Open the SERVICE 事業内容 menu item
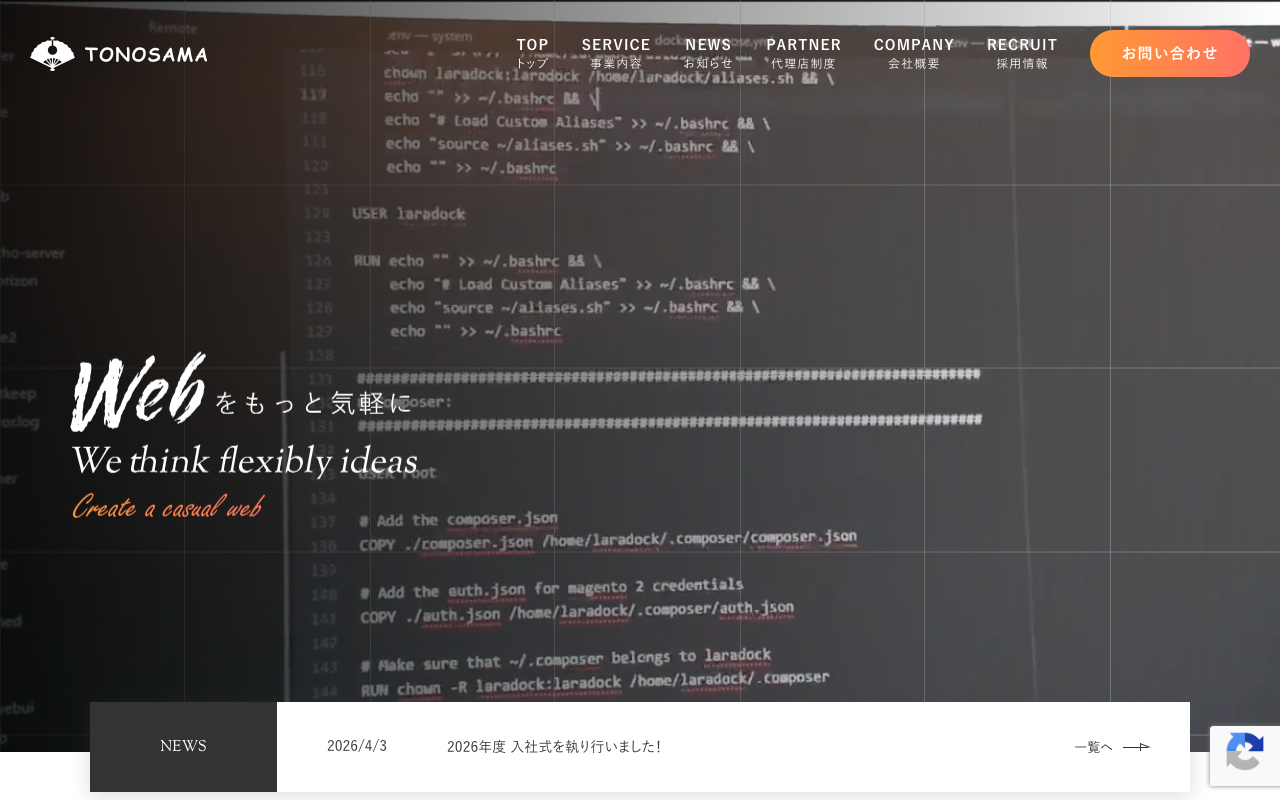Image resolution: width=1280 pixels, height=800 pixels. tap(616, 53)
